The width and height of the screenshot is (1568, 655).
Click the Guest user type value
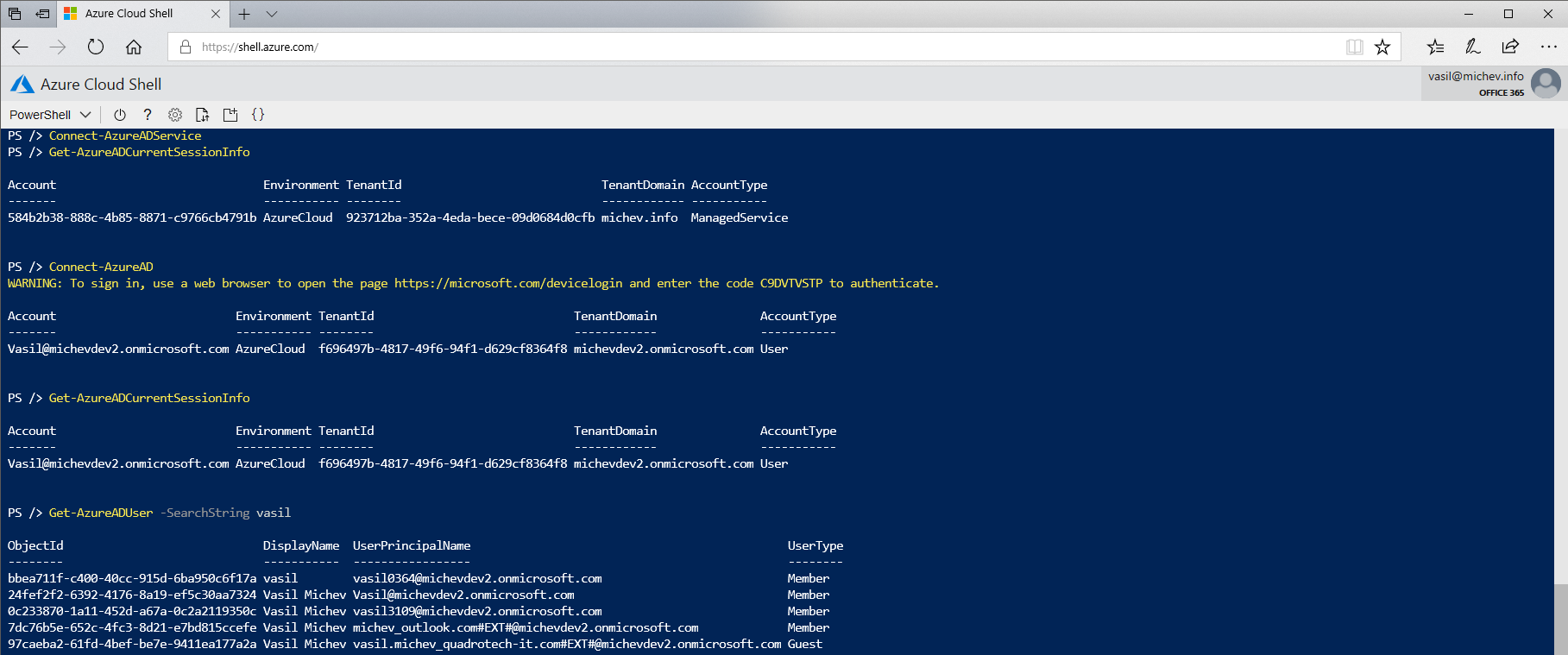click(805, 644)
